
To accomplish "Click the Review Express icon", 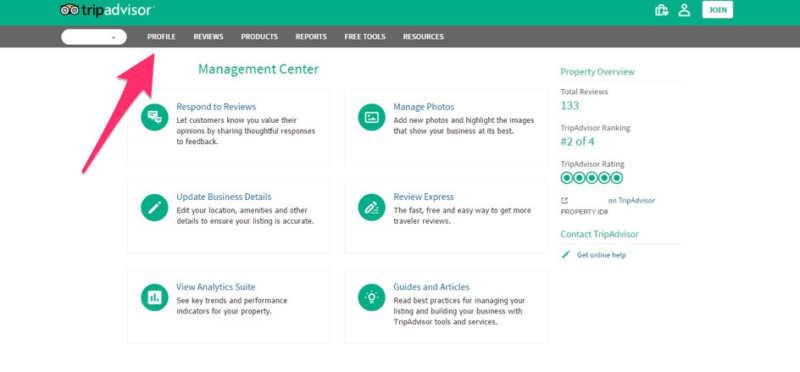I will point(371,207).
